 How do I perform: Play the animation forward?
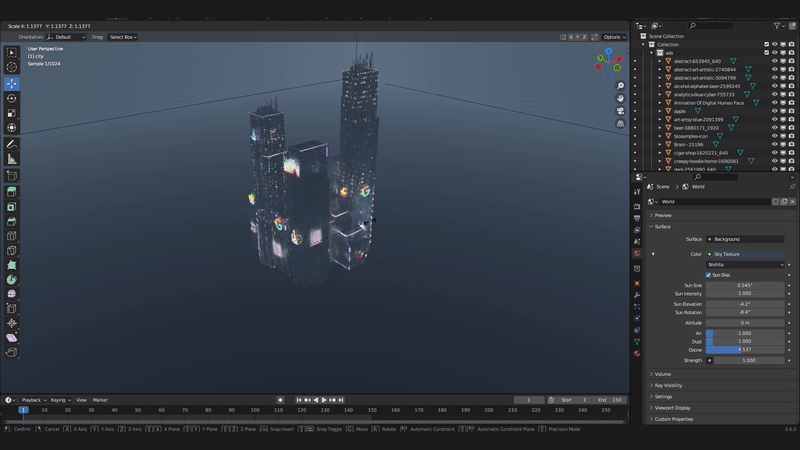[x=324, y=400]
